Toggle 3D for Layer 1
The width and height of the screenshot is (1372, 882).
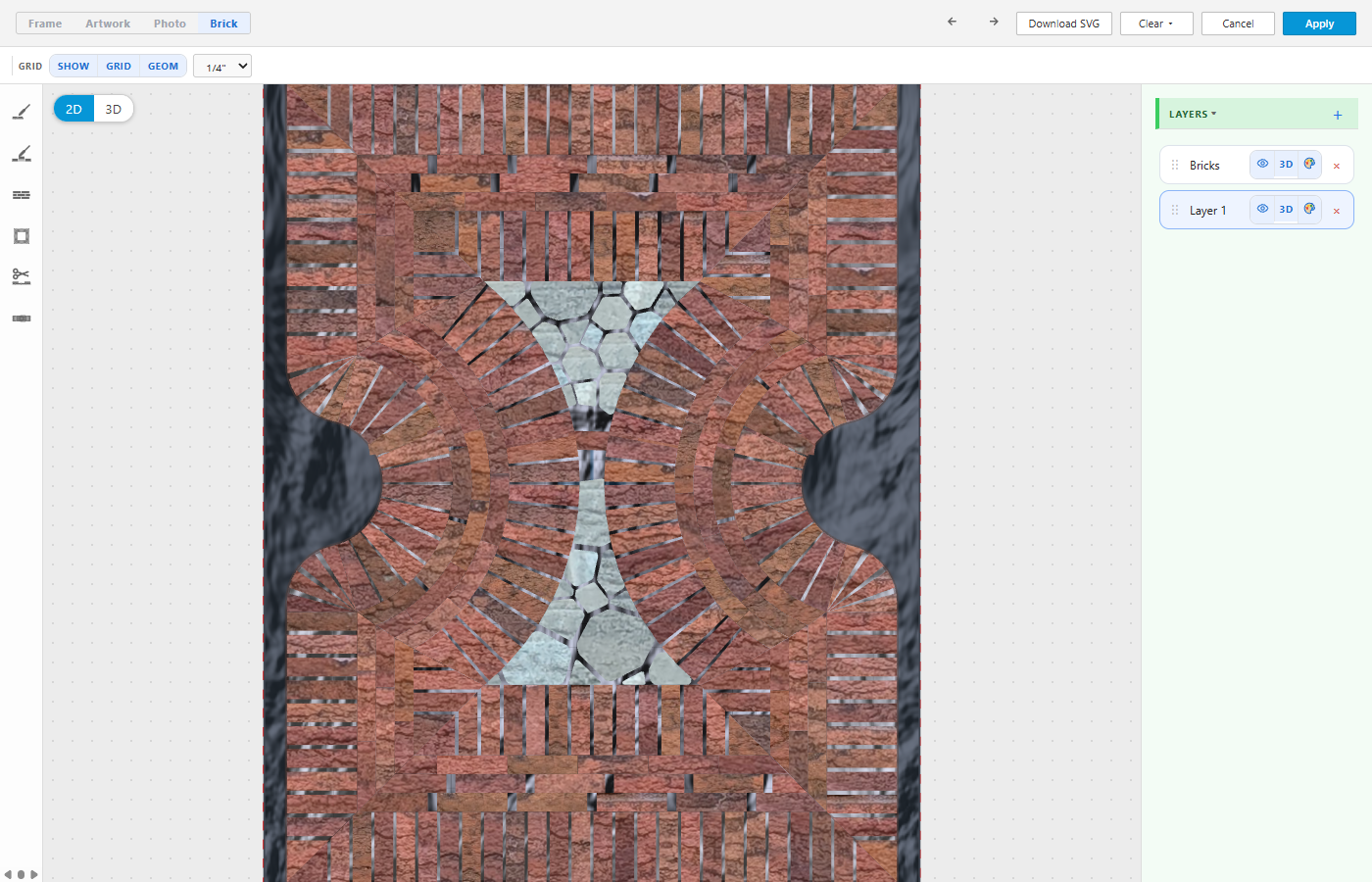(1286, 209)
